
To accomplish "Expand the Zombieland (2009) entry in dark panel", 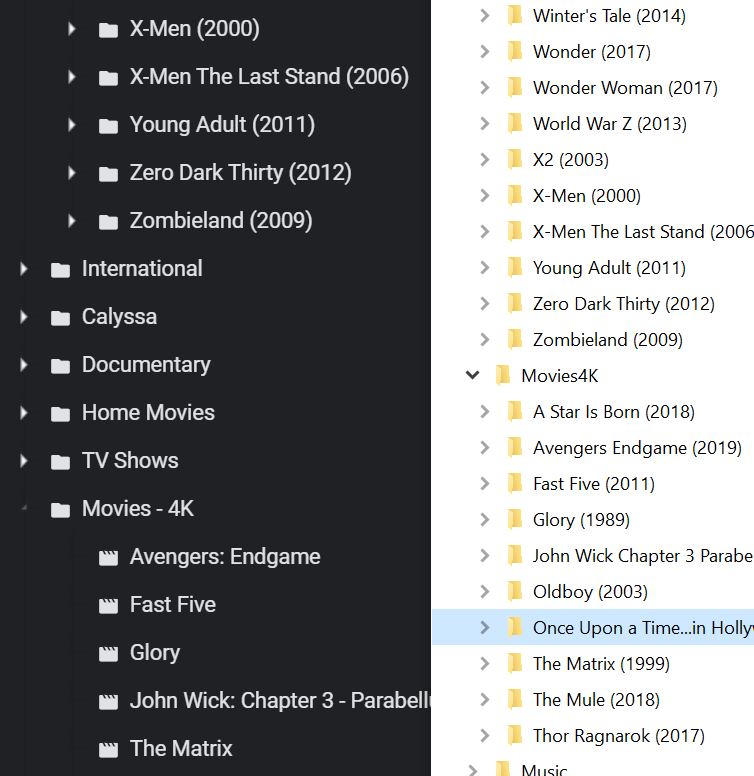I will pyautogui.click(x=72, y=221).
